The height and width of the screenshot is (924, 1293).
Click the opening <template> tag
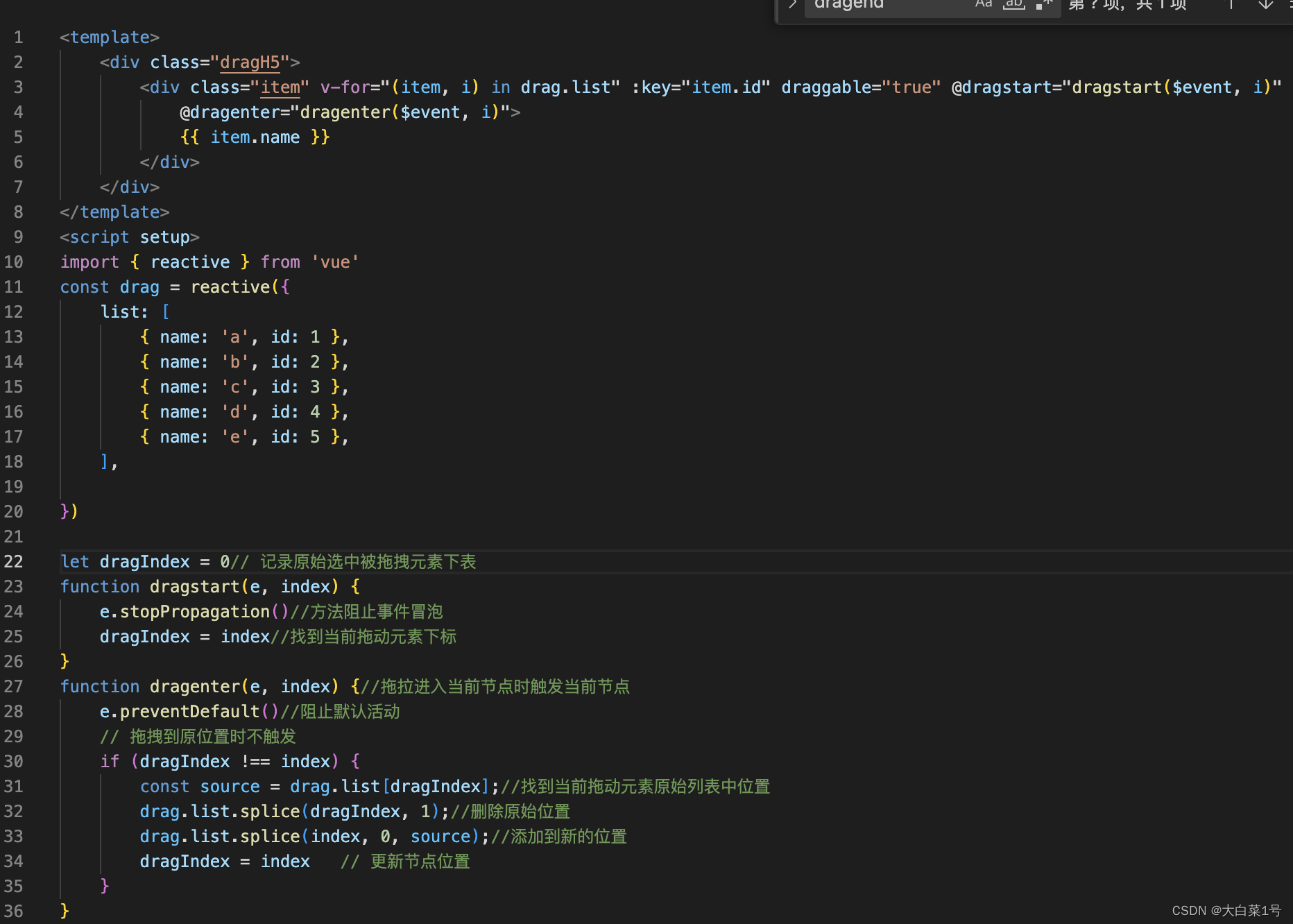110,37
